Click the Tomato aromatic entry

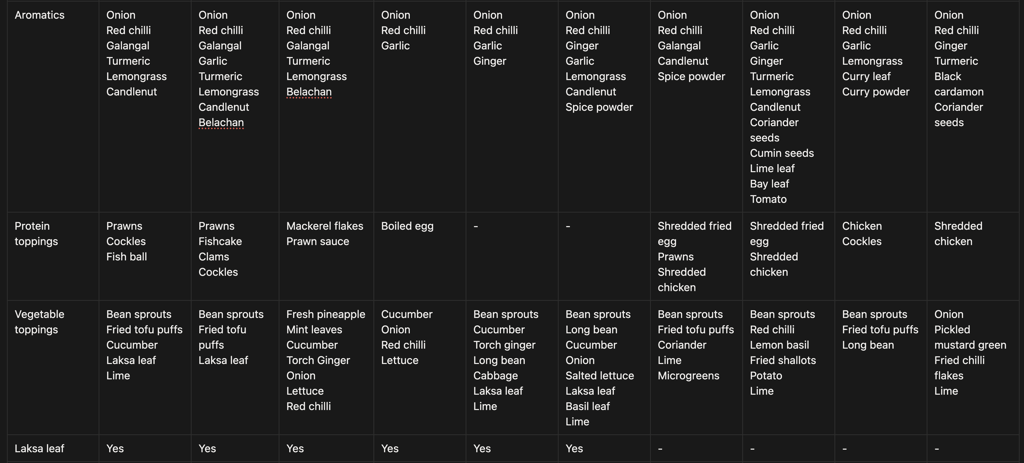pos(768,199)
